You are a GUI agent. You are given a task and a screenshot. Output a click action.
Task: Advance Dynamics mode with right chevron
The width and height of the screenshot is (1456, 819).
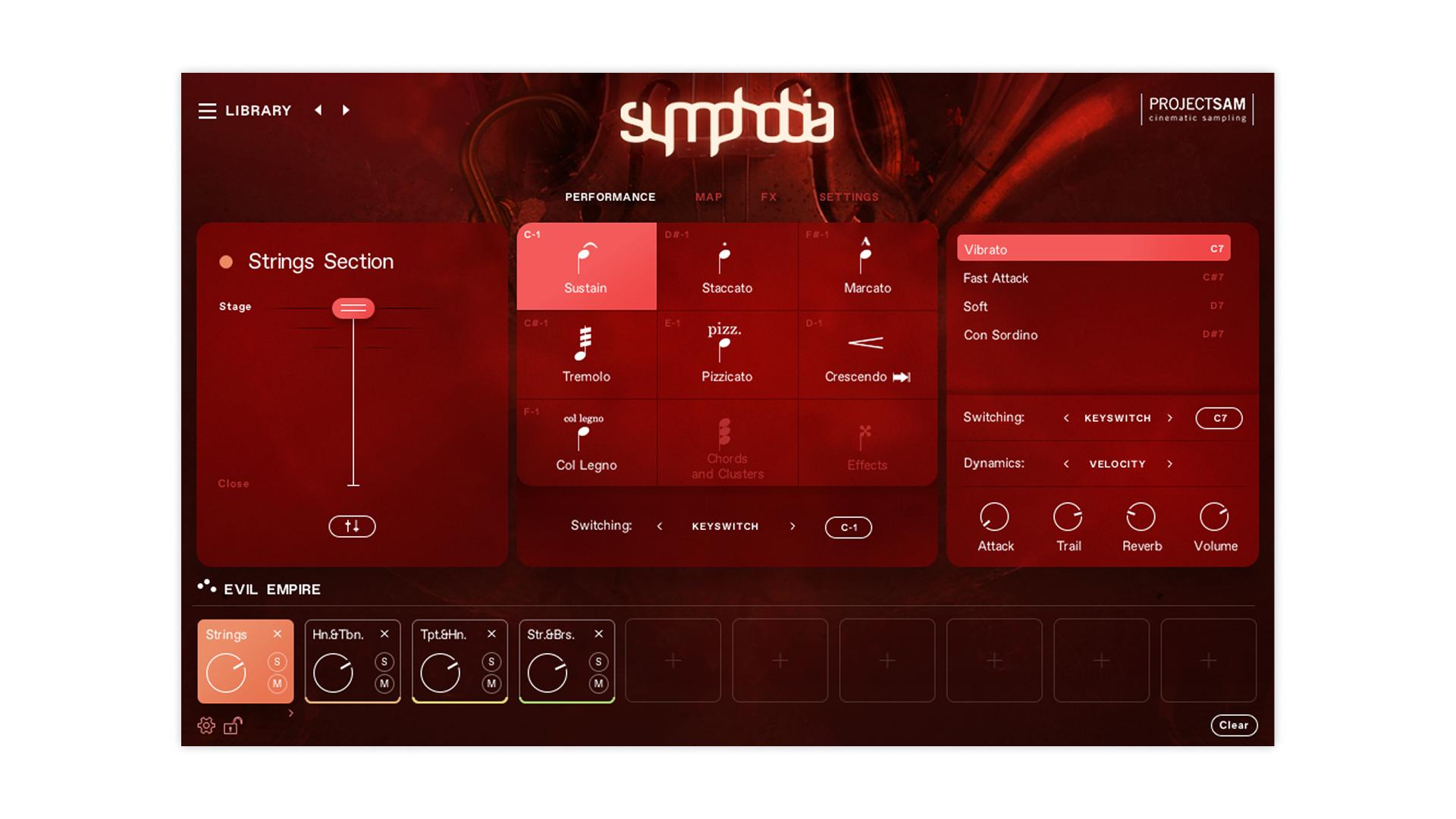point(1170,464)
